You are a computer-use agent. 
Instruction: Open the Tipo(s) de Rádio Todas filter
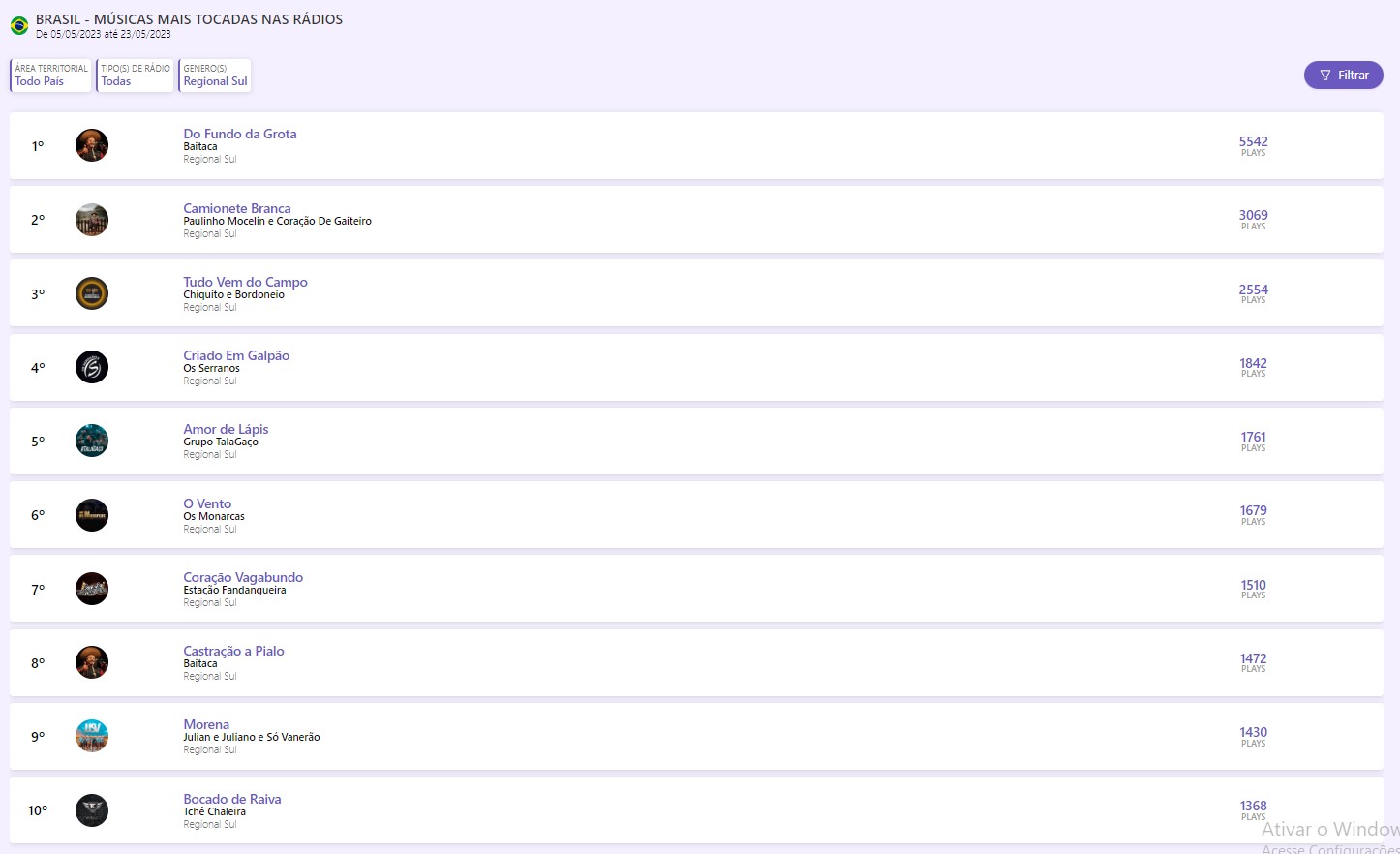point(136,76)
